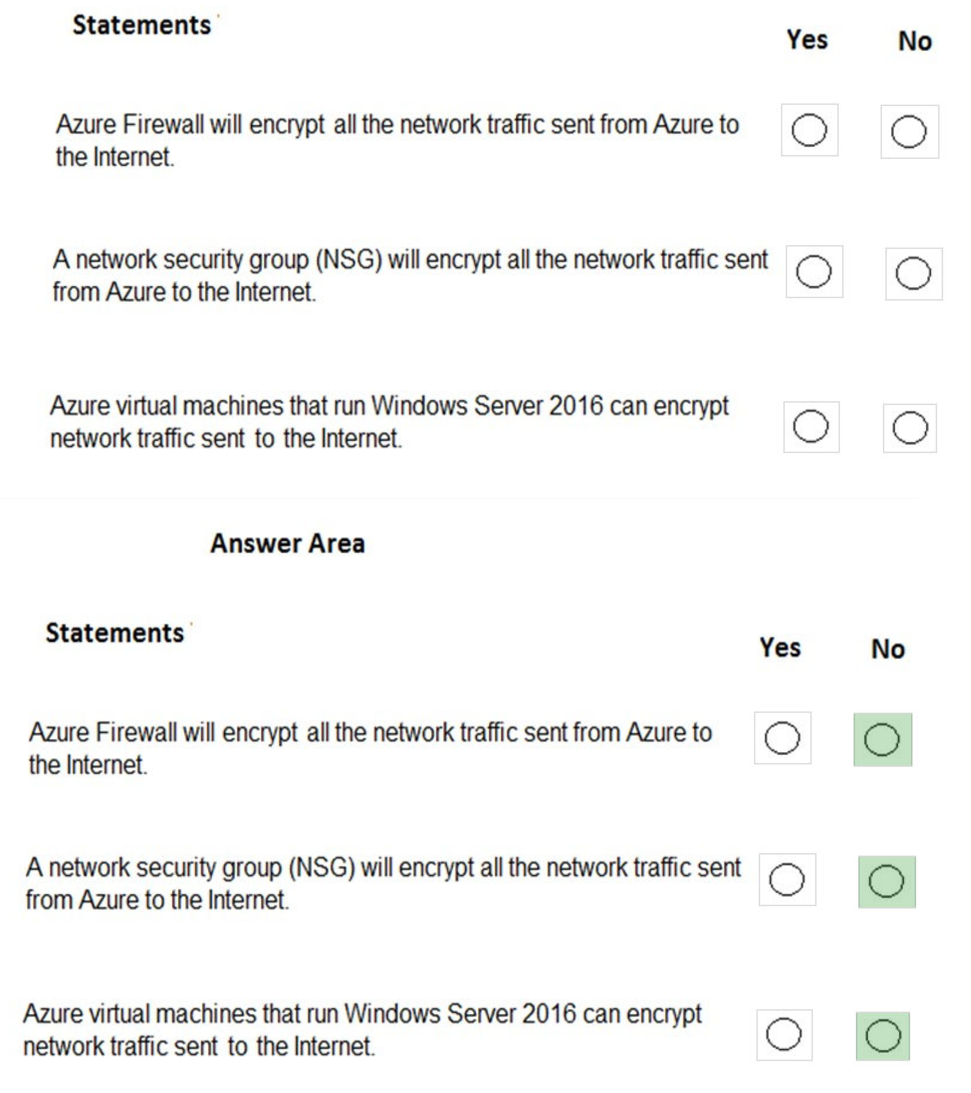Select Yes for the Azure Firewall encryption statement

pos(812,131)
